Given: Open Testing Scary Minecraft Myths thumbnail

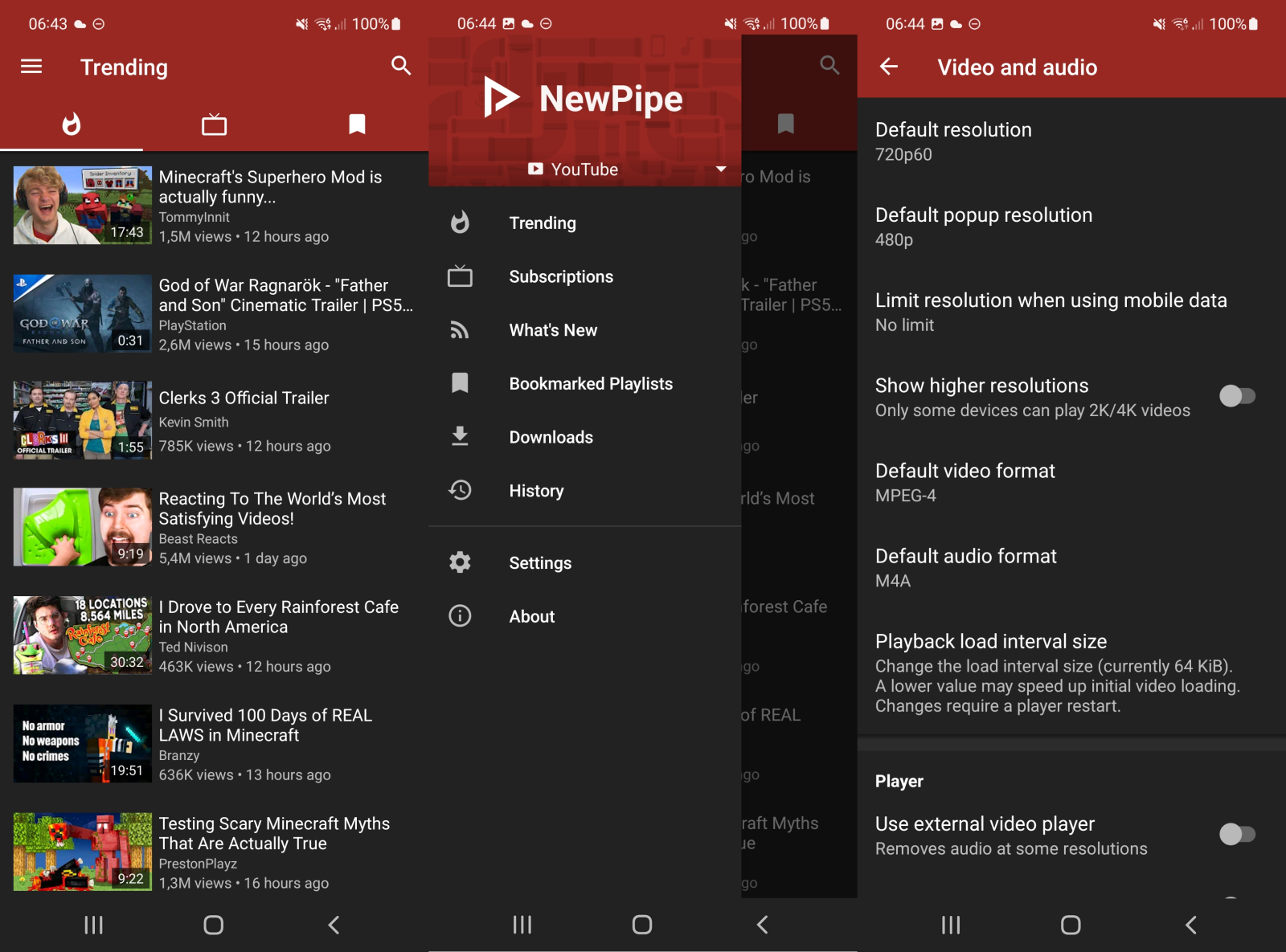Looking at the screenshot, I should click(83, 852).
